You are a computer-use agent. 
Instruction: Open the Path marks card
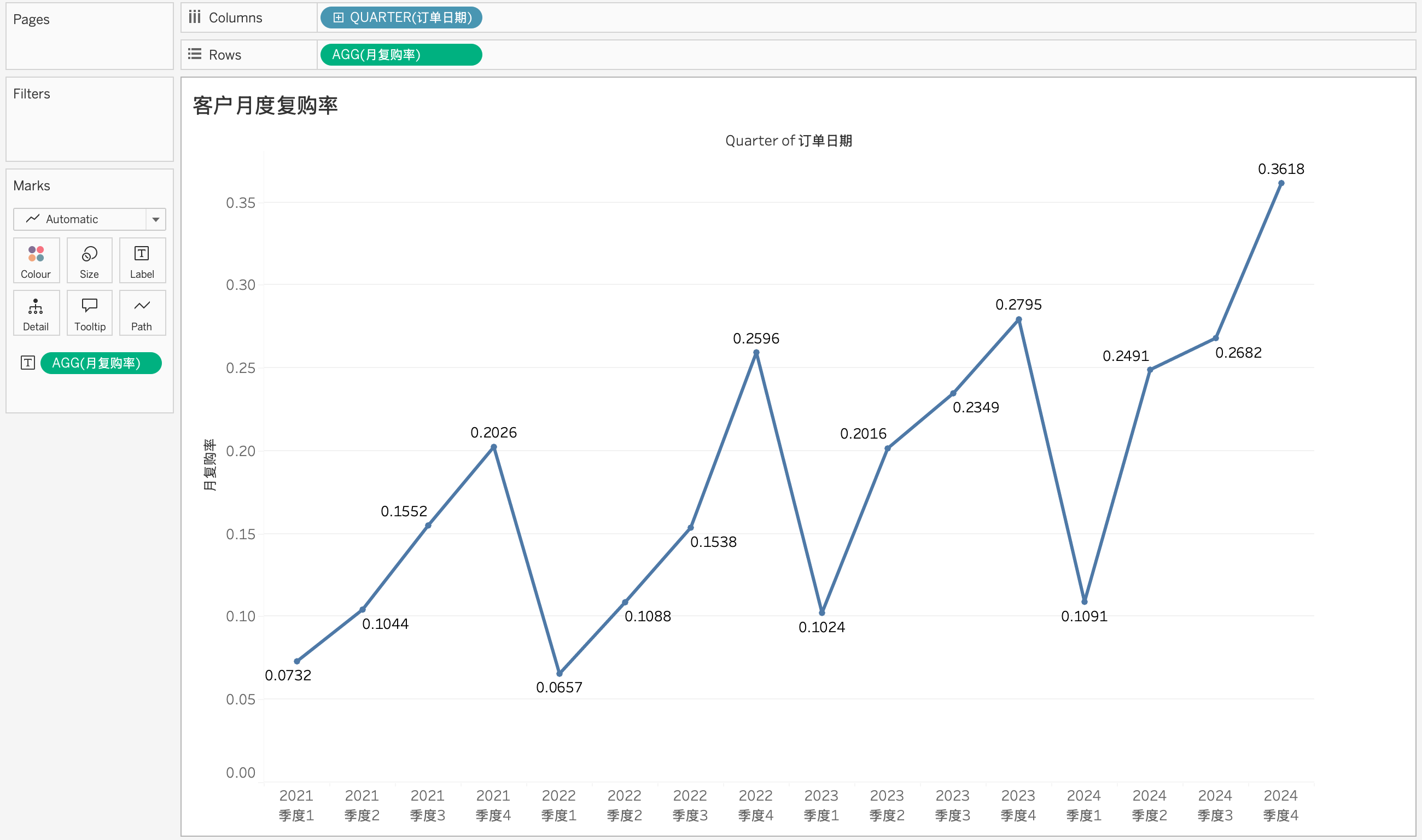point(142,307)
